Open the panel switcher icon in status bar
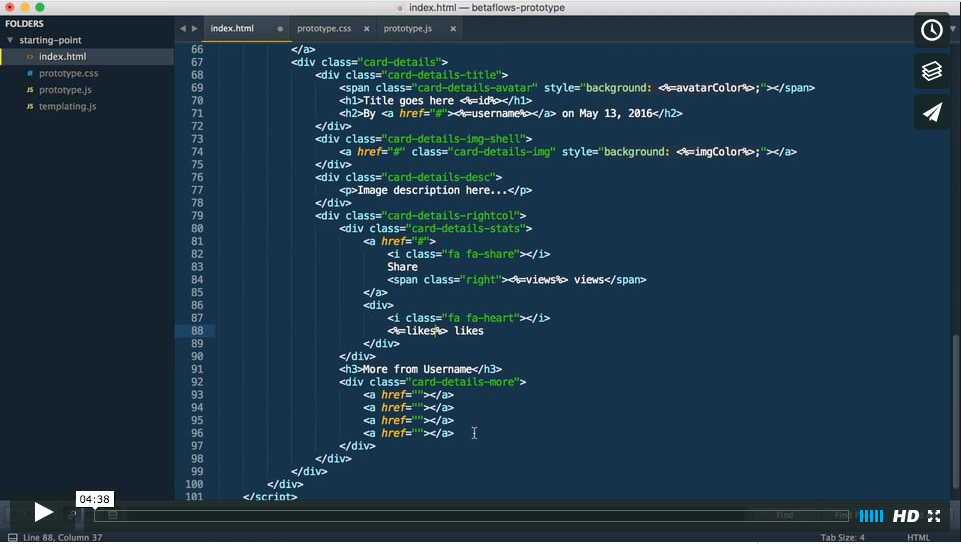This screenshot has height=544, width=961. (x=12, y=537)
